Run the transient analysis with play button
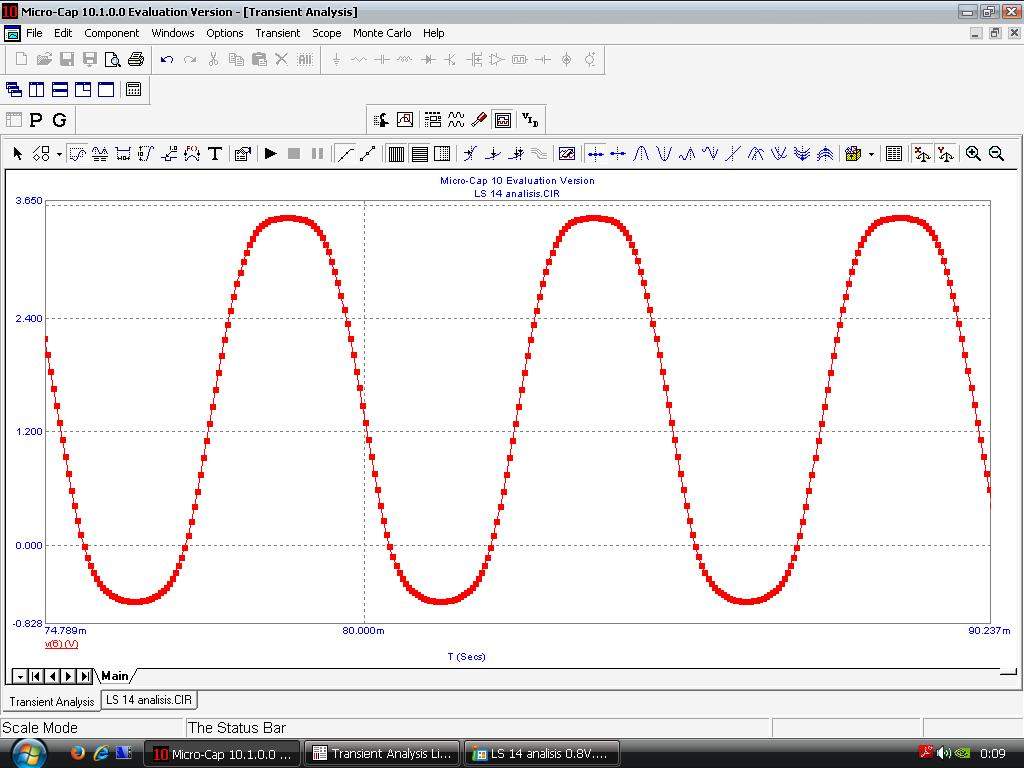Image resolution: width=1024 pixels, height=768 pixels. 270,153
